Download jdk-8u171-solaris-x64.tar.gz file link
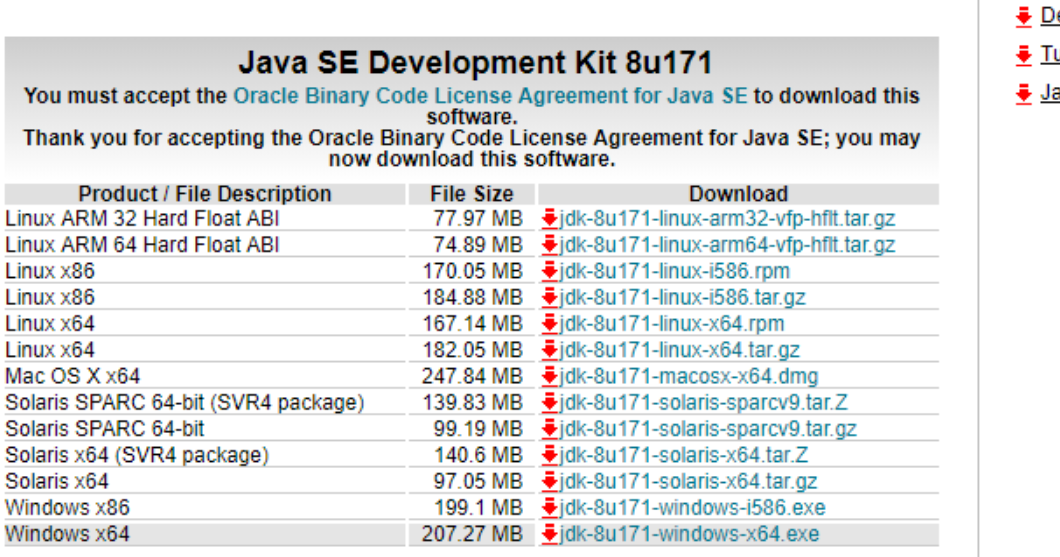This screenshot has width=1060, height=557. [688, 481]
